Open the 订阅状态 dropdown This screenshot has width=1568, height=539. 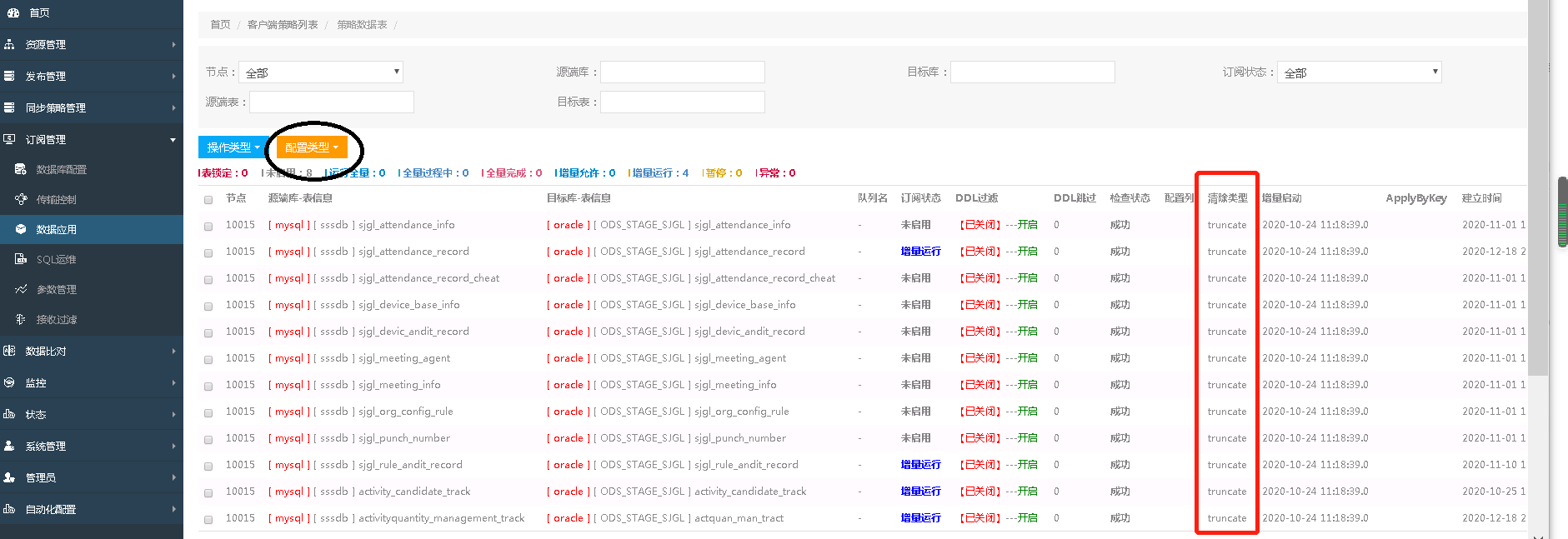tap(1359, 72)
